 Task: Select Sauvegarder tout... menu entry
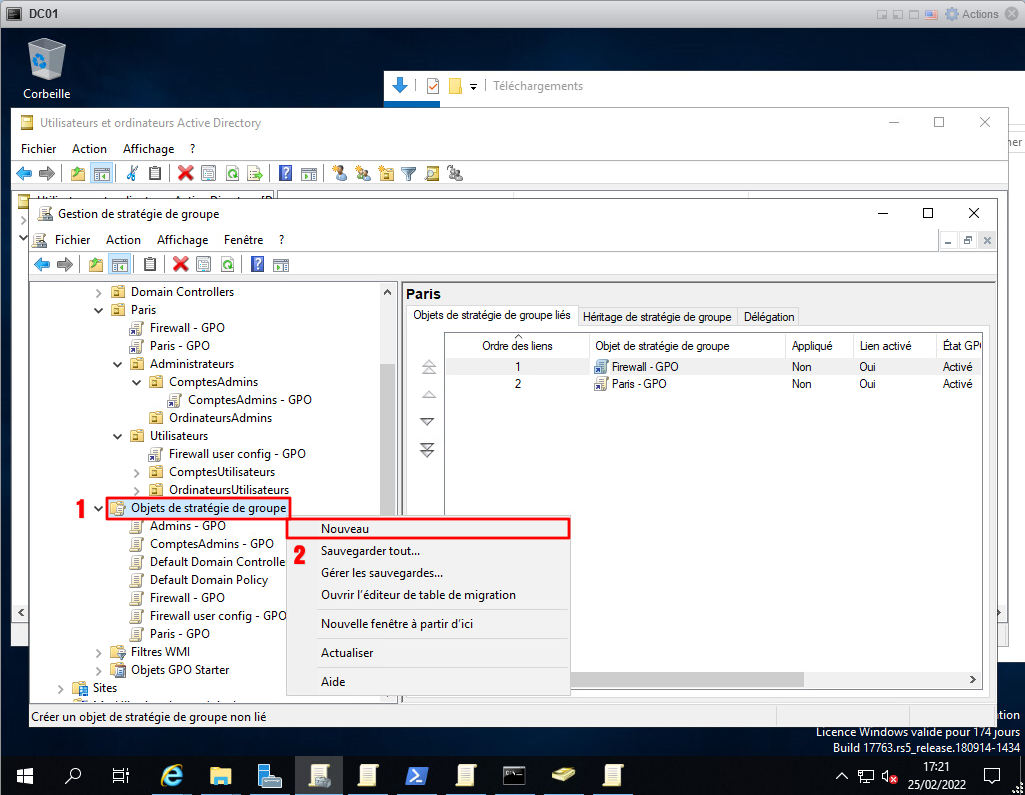click(x=370, y=551)
